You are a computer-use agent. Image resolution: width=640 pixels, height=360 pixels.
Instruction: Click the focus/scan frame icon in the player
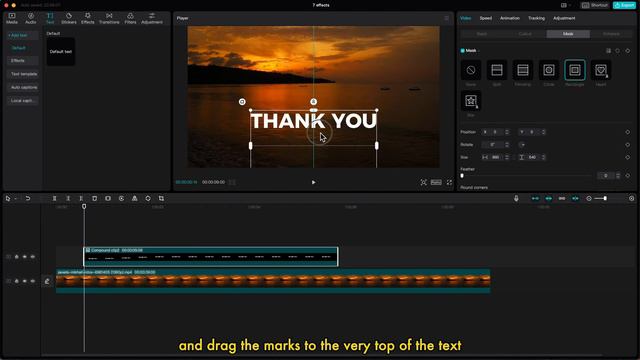(x=424, y=182)
